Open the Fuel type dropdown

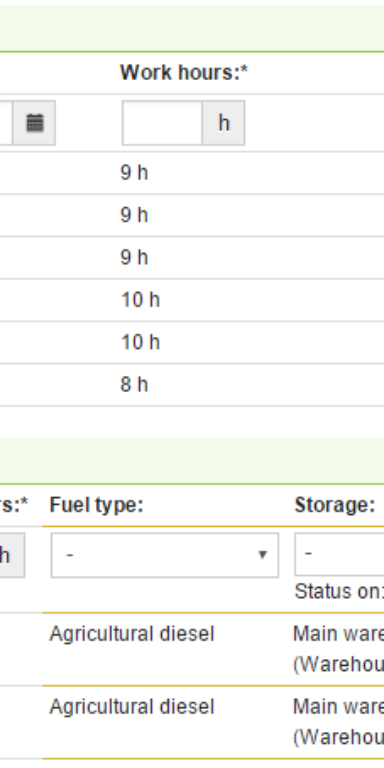[165, 555]
